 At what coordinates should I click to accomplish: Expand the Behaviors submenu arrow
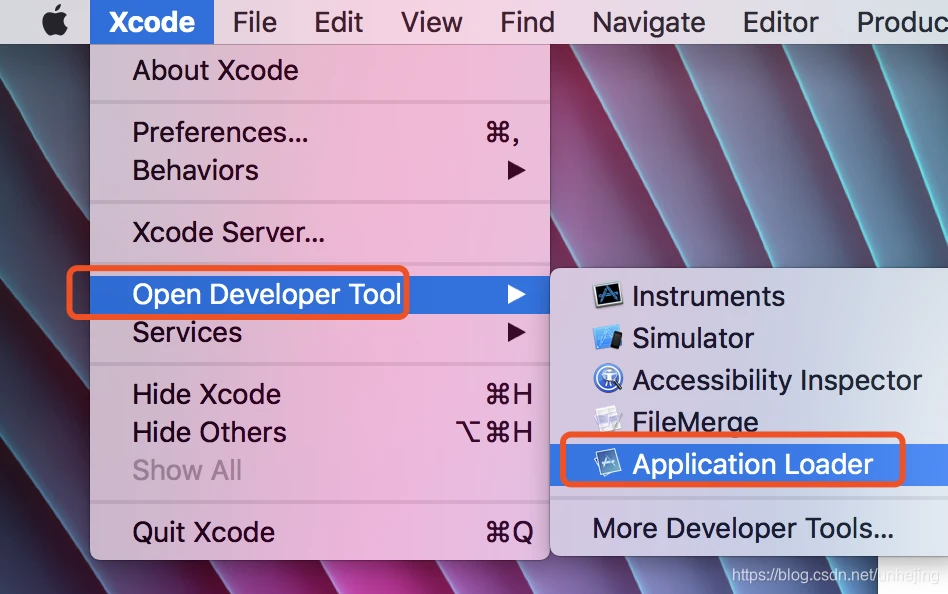(x=516, y=171)
